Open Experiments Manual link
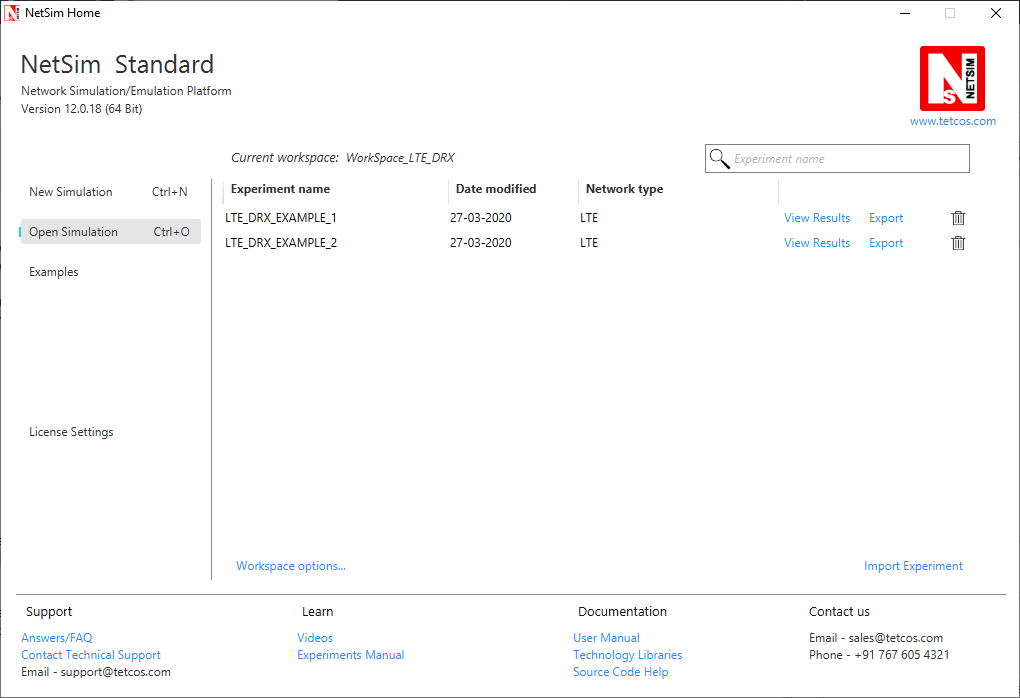The image size is (1020, 698). click(351, 655)
